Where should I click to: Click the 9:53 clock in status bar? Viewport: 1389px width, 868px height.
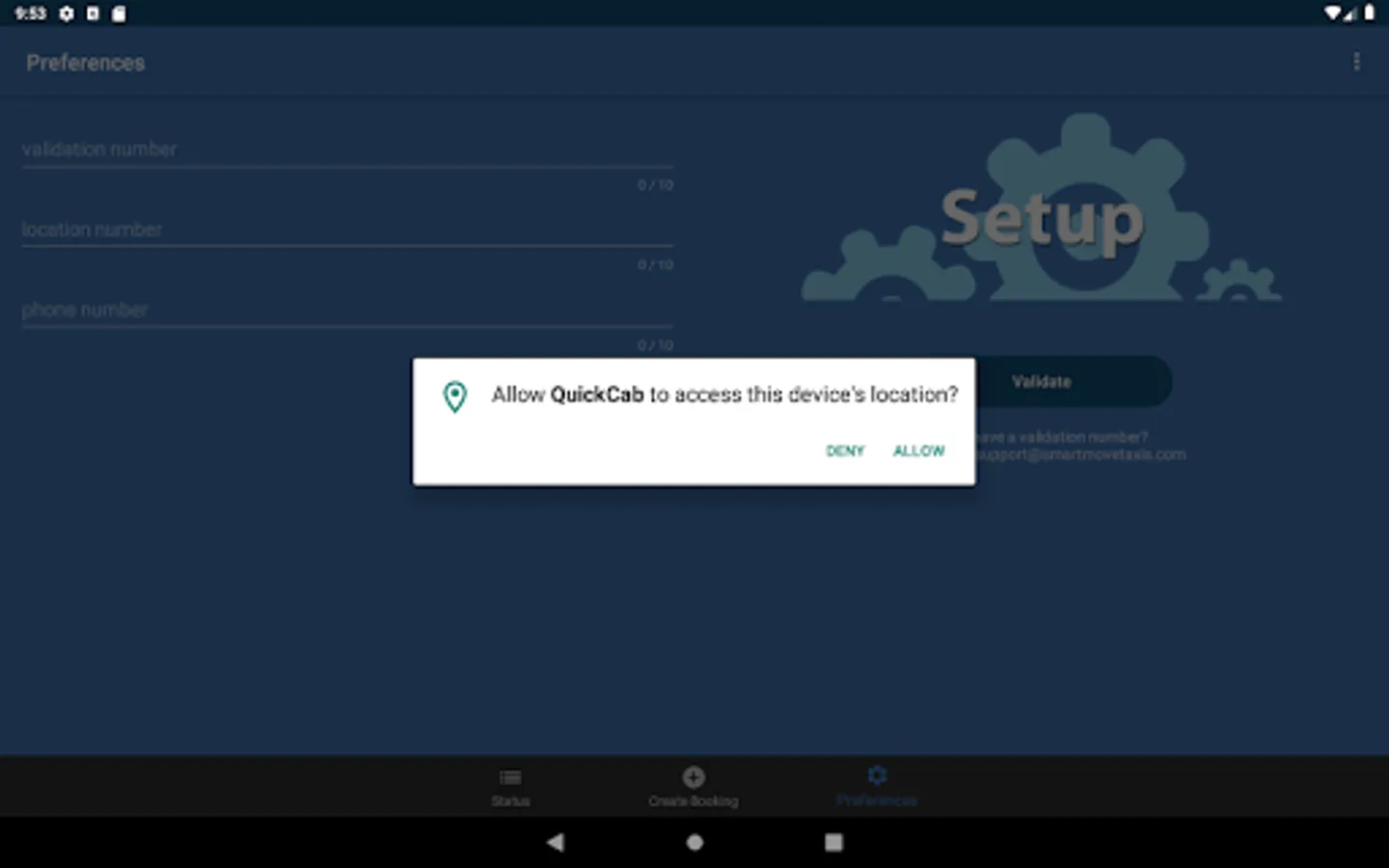tap(31, 14)
